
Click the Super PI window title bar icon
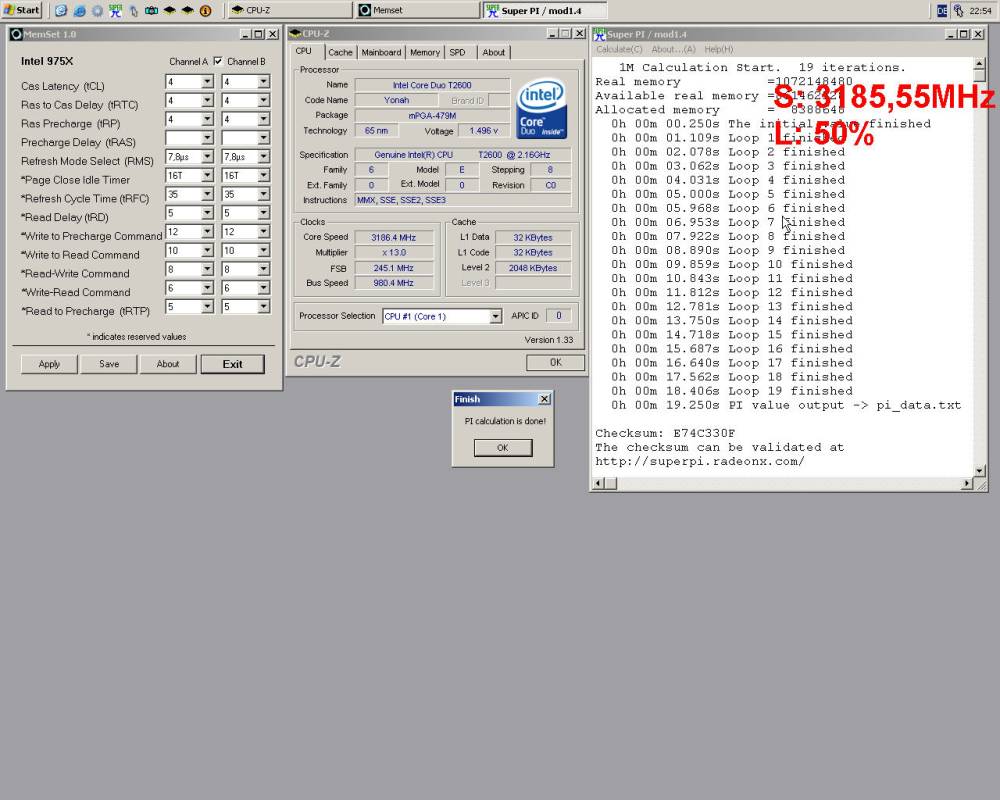(x=599, y=34)
